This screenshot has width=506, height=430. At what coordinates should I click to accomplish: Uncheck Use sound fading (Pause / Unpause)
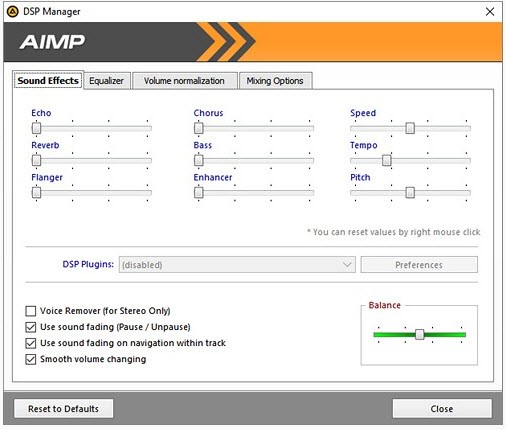(x=31, y=327)
